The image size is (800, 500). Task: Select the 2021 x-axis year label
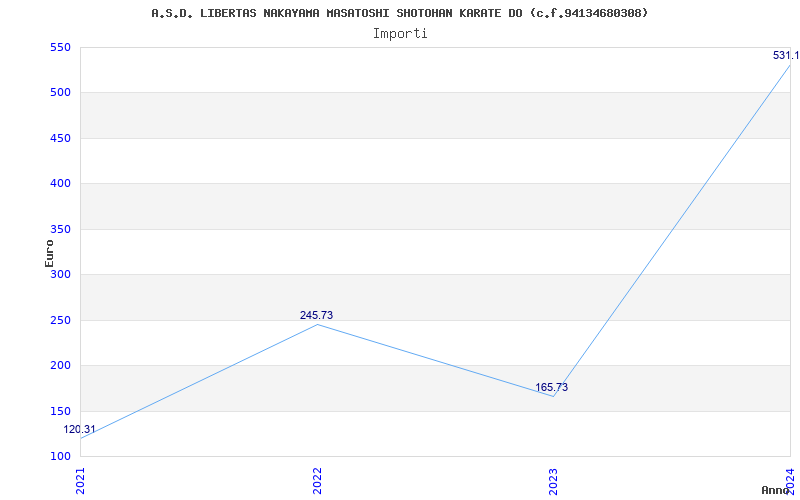click(x=80, y=482)
